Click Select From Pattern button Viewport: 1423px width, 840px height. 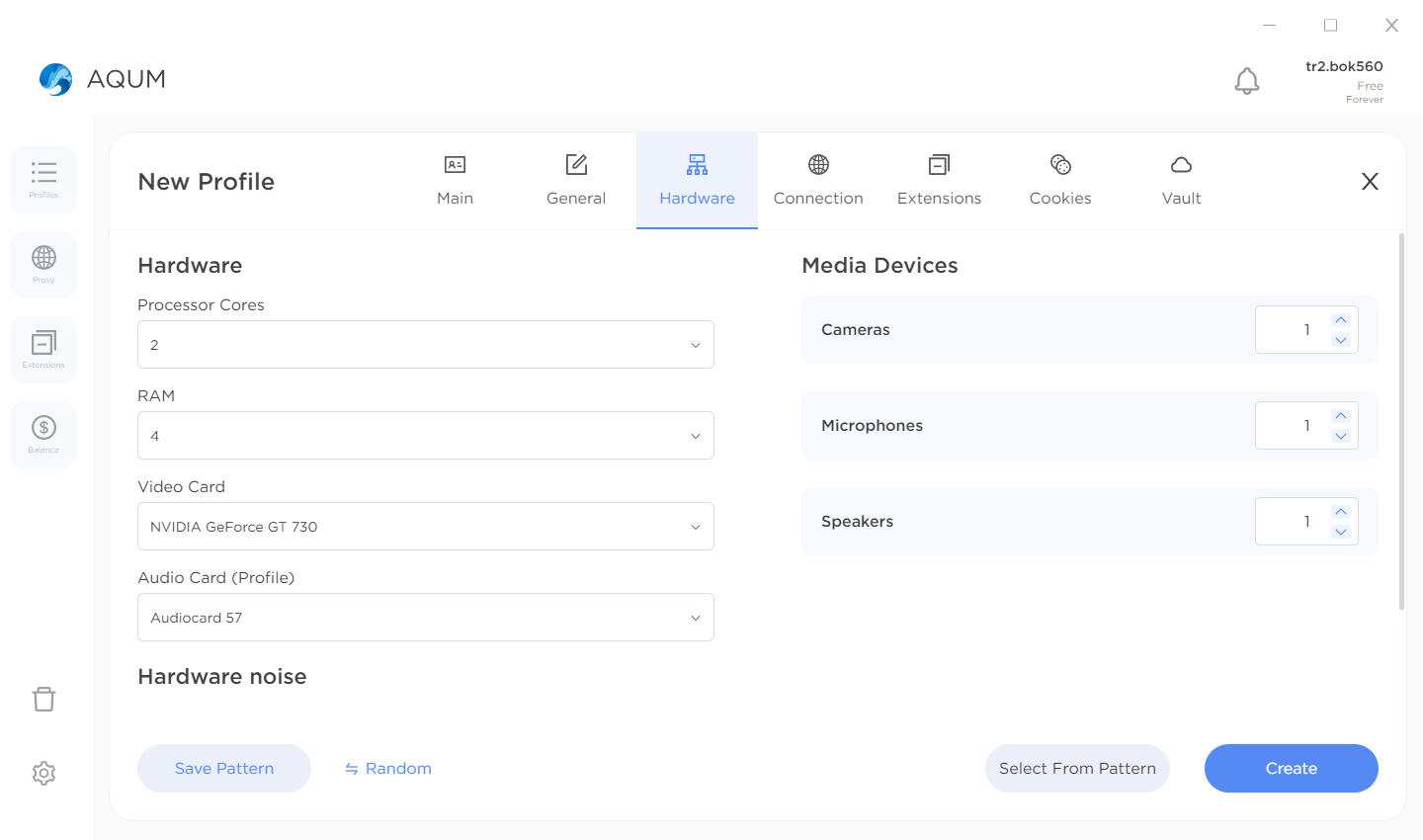[1077, 769]
